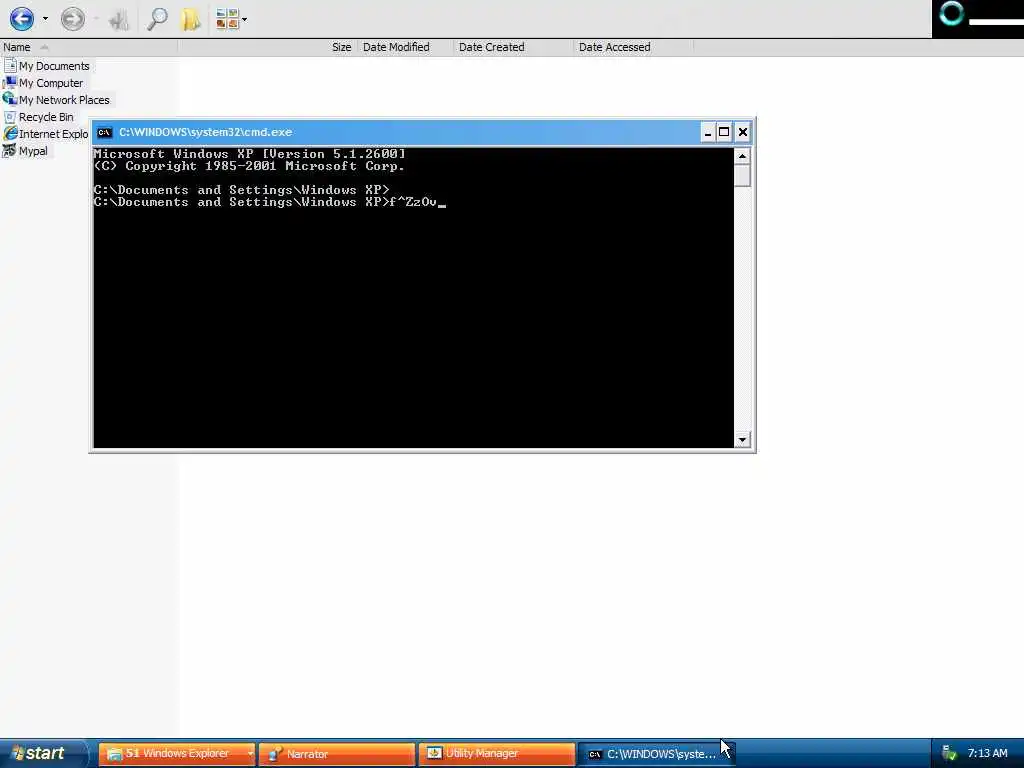Select the Mypal shortcut icon
The width and height of the screenshot is (1024, 768).
point(10,150)
